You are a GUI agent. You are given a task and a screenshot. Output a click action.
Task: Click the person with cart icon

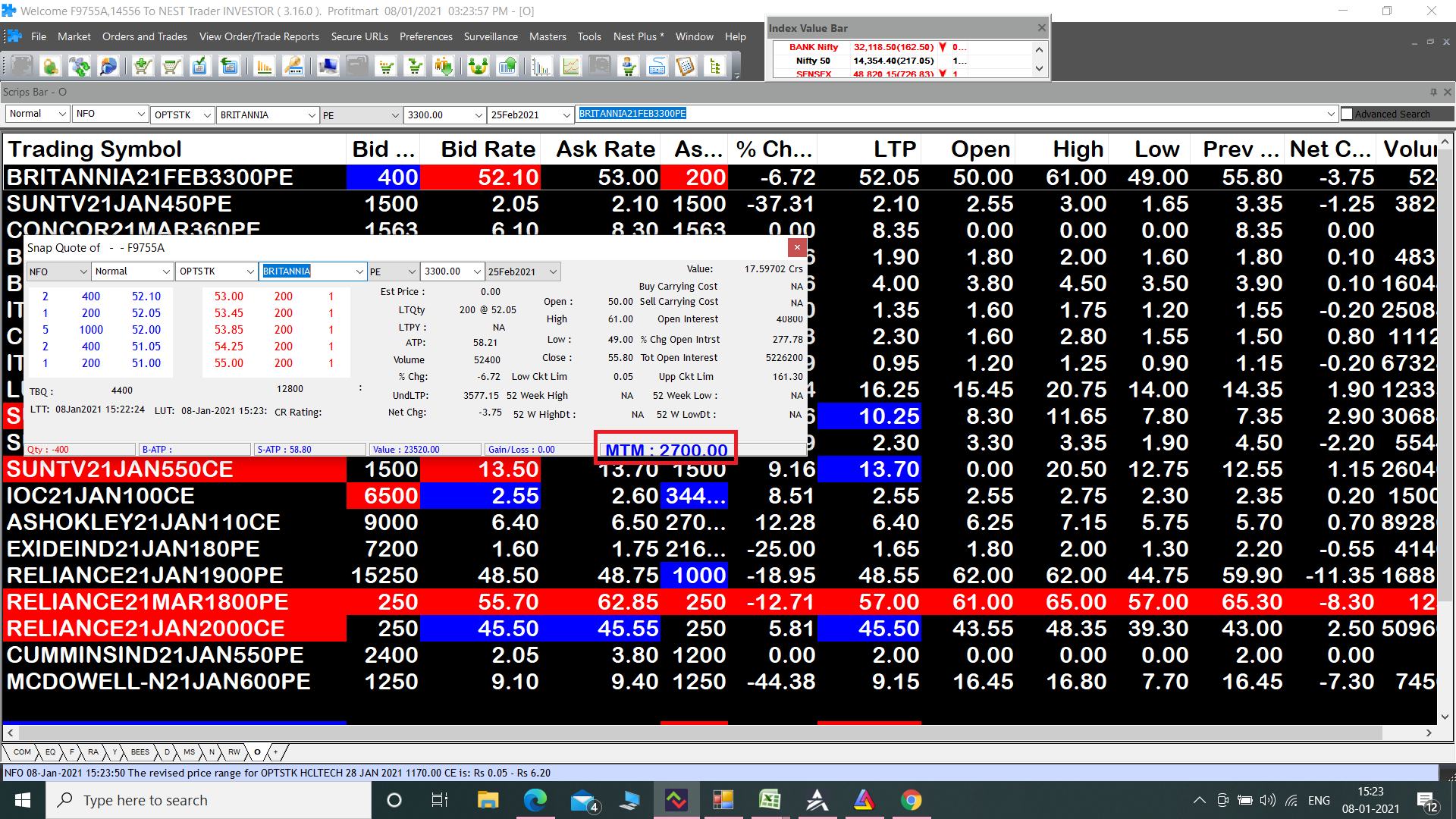(x=629, y=67)
